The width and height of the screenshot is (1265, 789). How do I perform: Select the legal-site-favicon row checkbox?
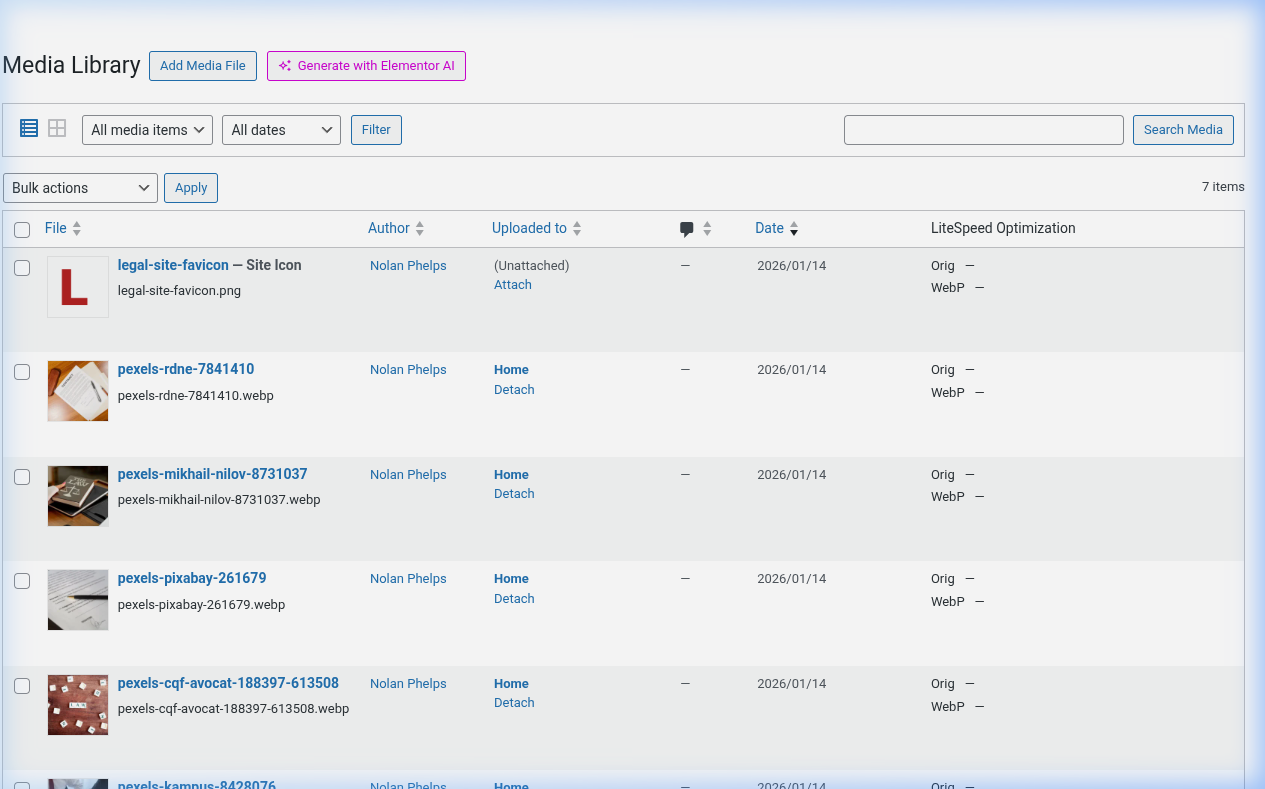point(22,268)
